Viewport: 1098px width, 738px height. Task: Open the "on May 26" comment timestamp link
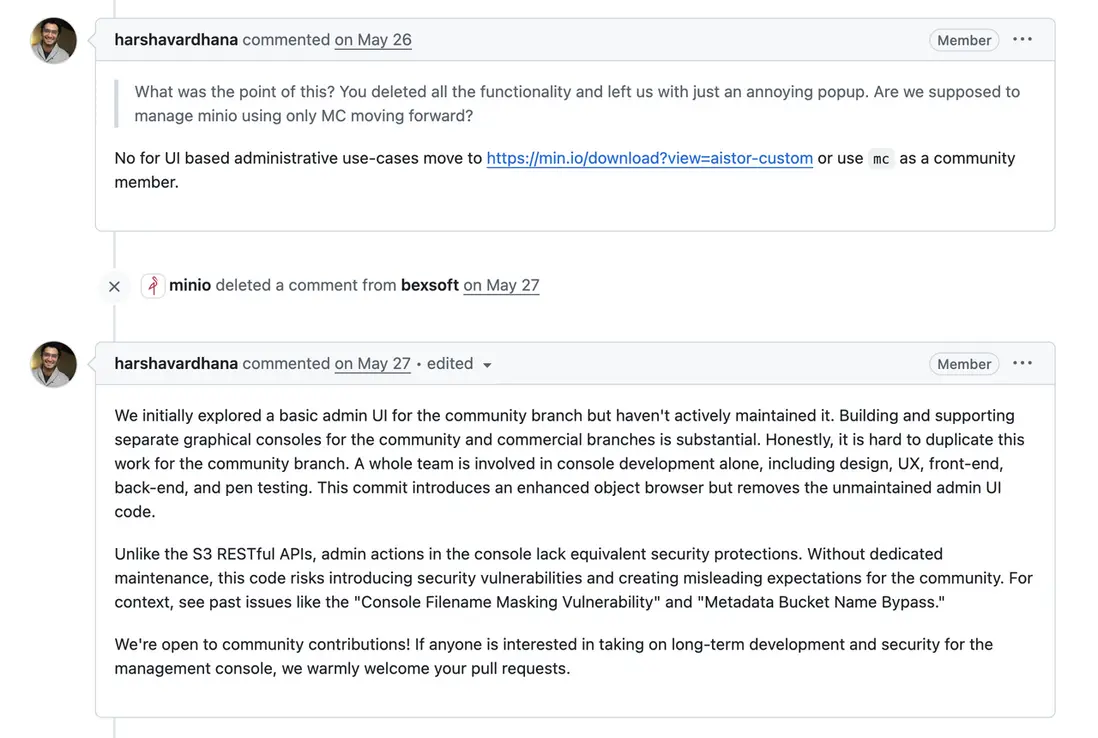pos(373,40)
